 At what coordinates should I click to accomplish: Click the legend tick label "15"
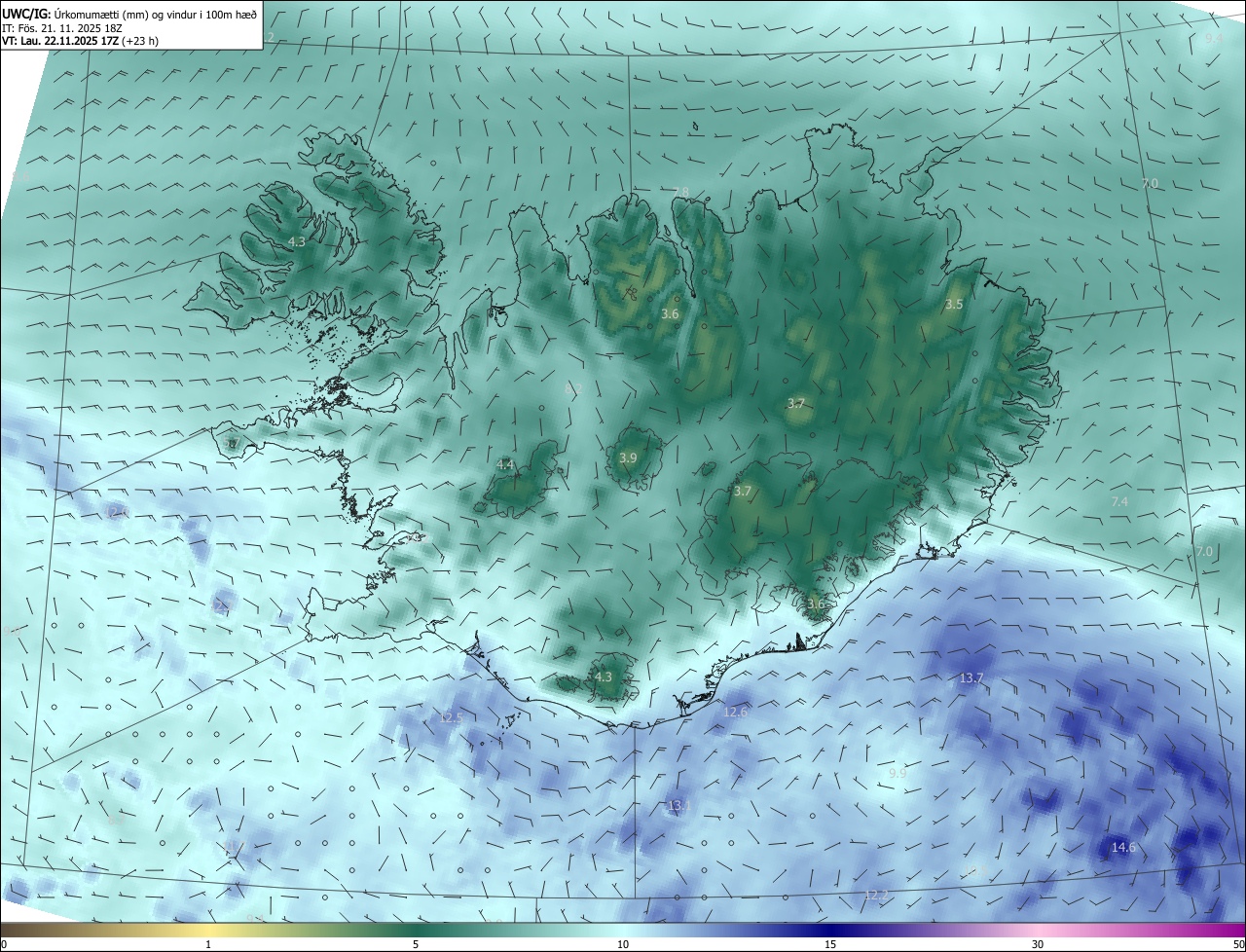coord(830,945)
